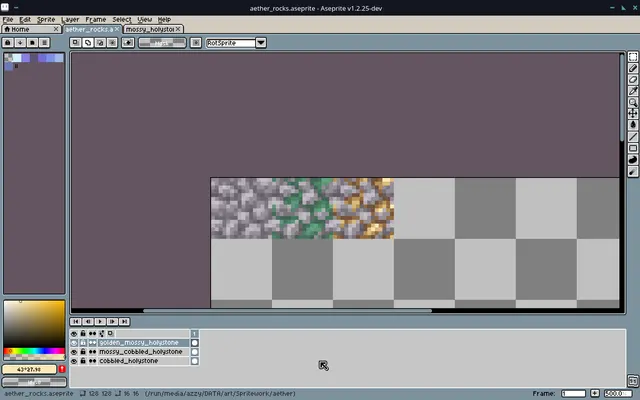Choose the replace selection mode icon
The height and width of the screenshot is (400, 640).
pyautogui.click(x=76, y=42)
